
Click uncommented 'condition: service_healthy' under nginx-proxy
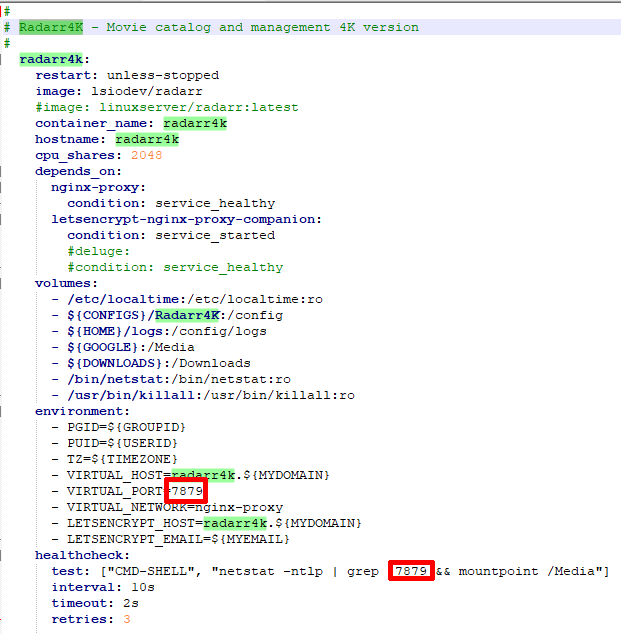(x=171, y=203)
